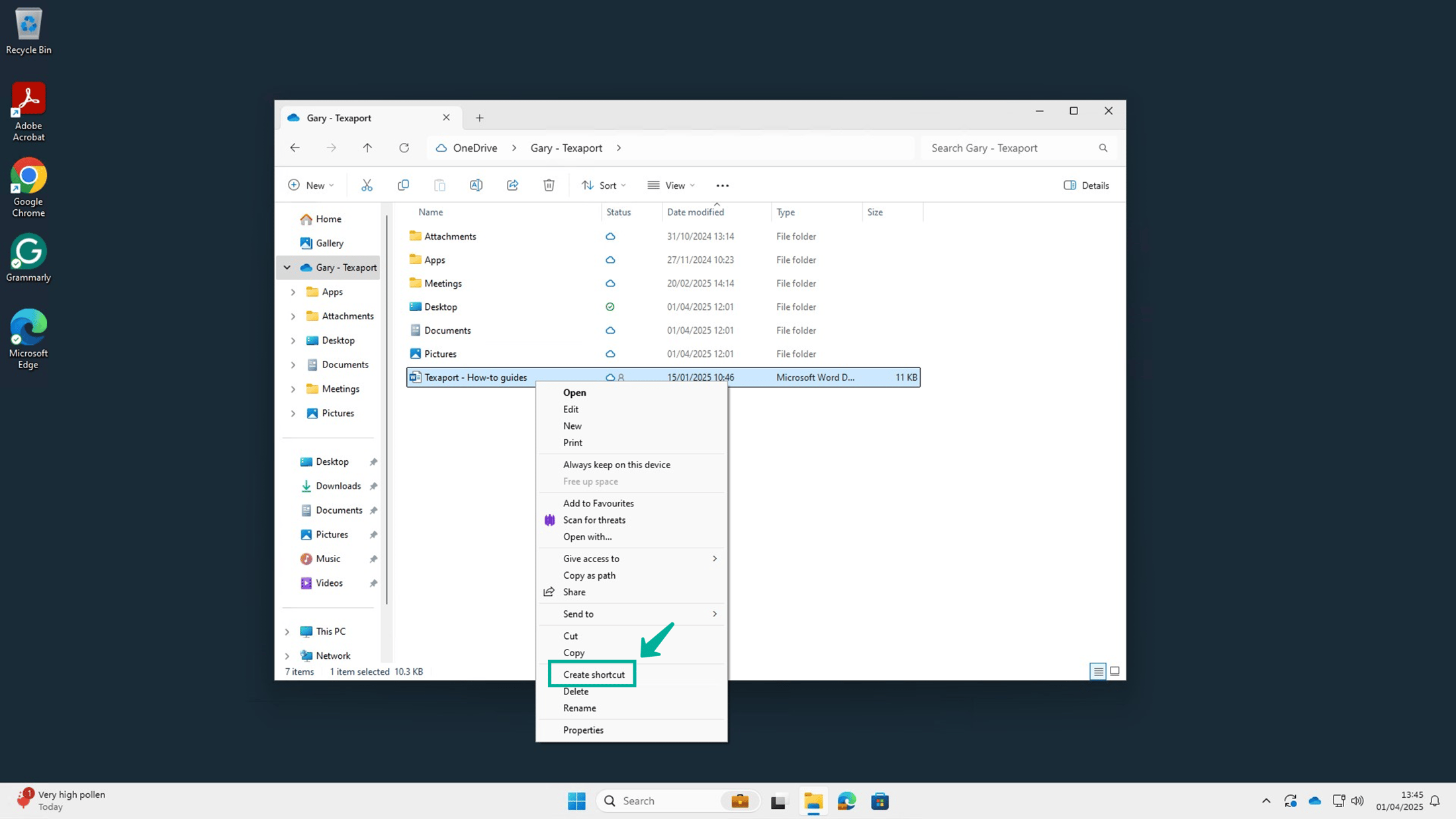
Task: Navigate to OneDrive via the breadcrumb
Action: [x=473, y=148]
